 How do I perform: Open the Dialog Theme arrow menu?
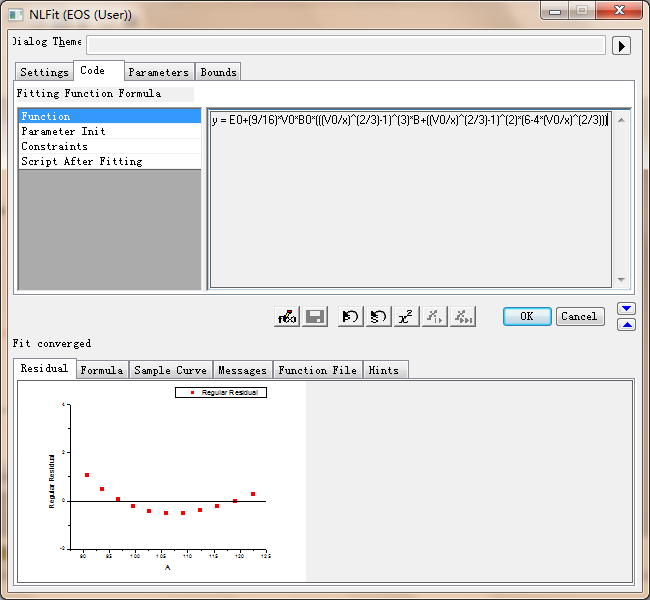(621, 46)
